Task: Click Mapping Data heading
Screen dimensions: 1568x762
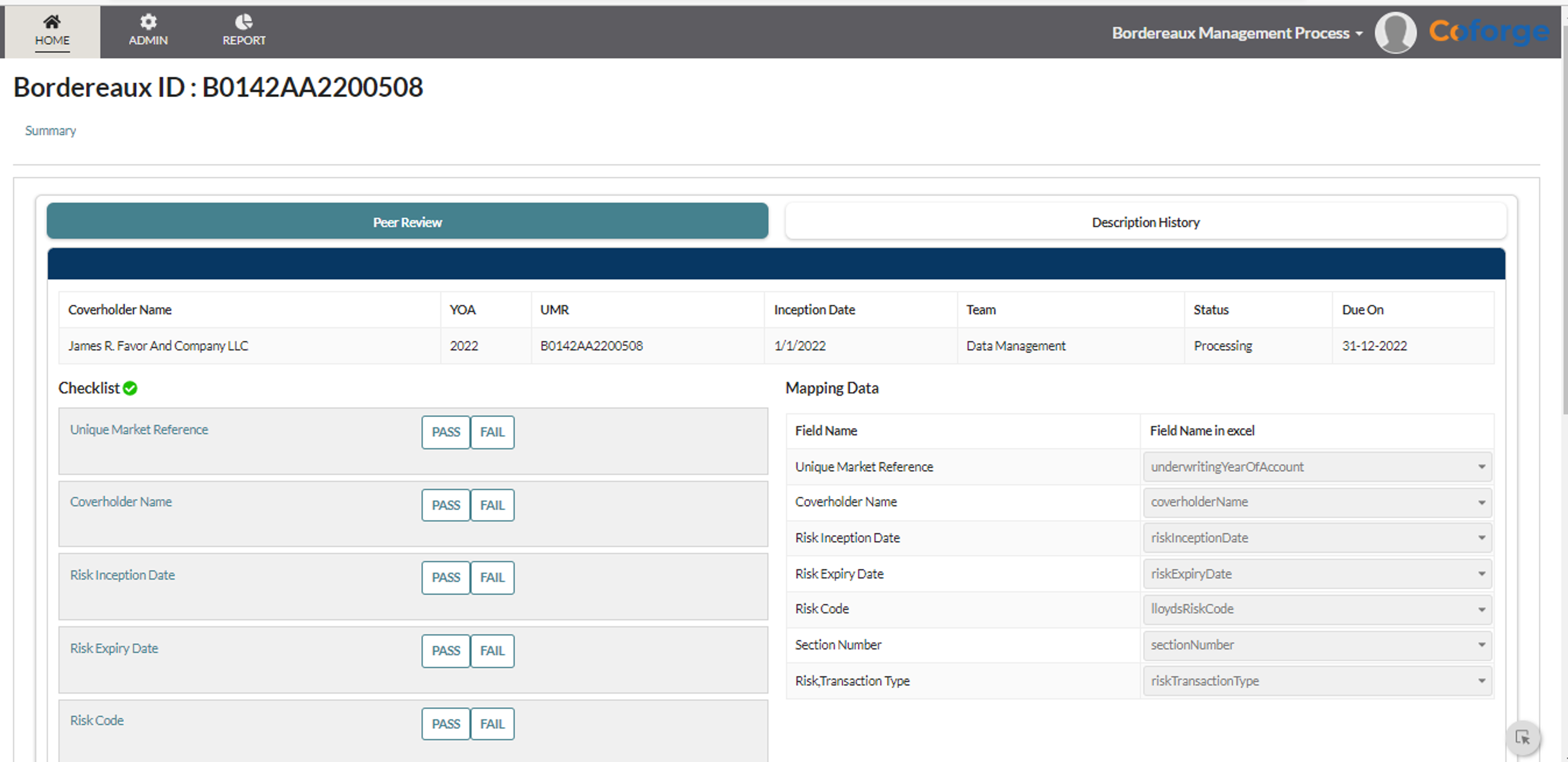Action: tap(831, 388)
